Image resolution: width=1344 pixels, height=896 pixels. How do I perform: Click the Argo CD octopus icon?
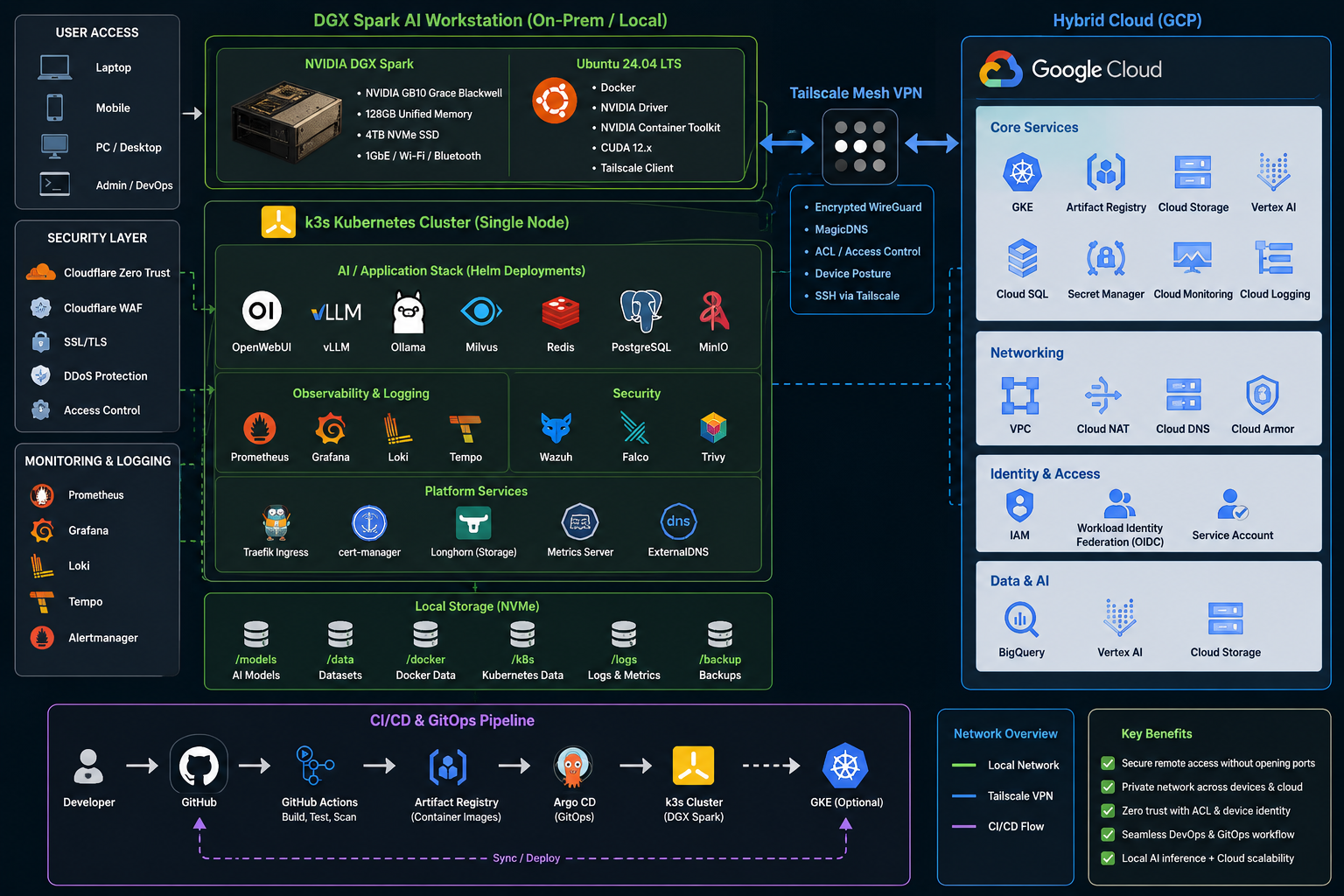574,767
